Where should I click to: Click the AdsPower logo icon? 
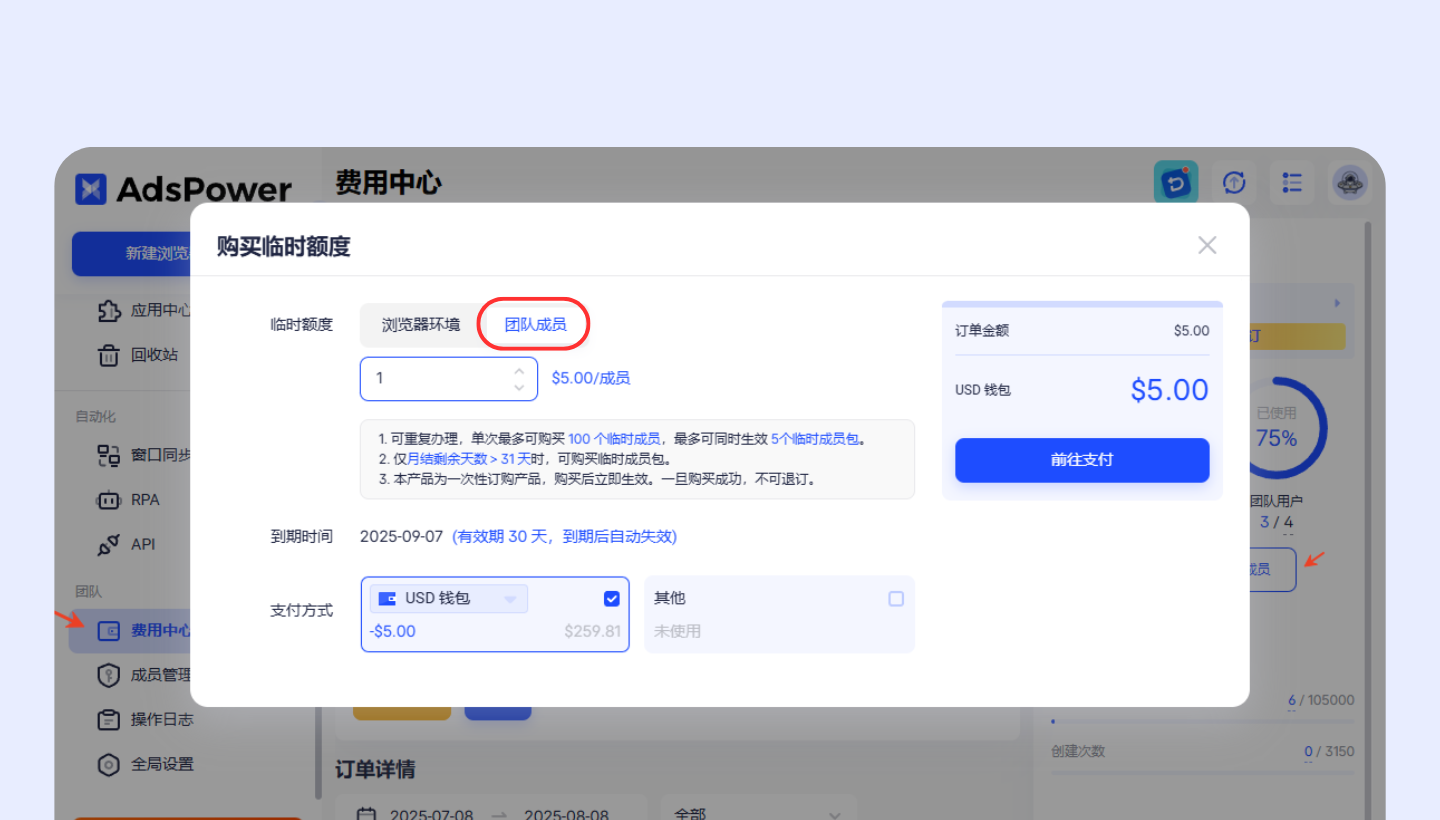(x=91, y=188)
